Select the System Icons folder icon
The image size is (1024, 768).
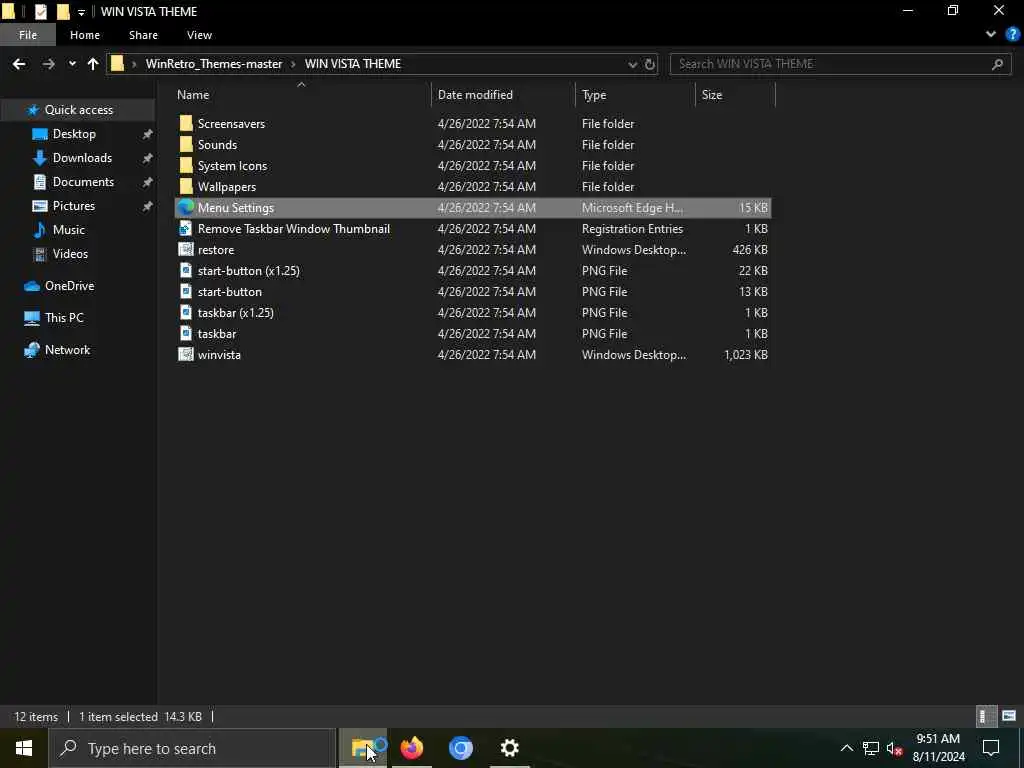point(186,165)
